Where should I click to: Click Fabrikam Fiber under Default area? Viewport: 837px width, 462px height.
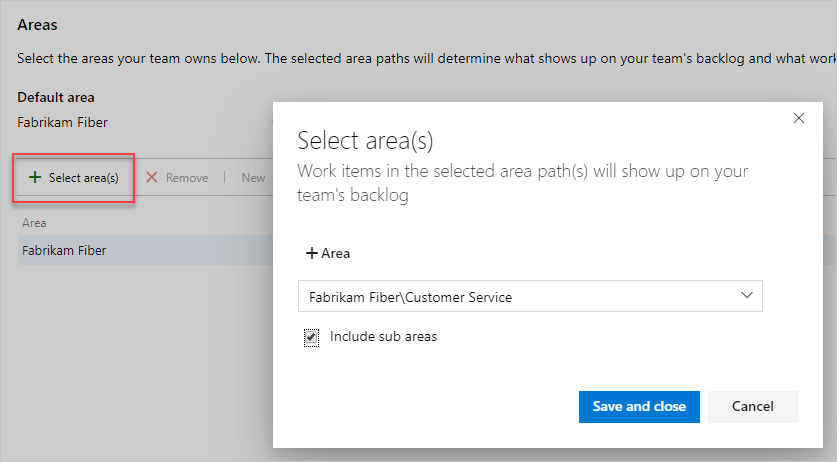click(x=62, y=122)
